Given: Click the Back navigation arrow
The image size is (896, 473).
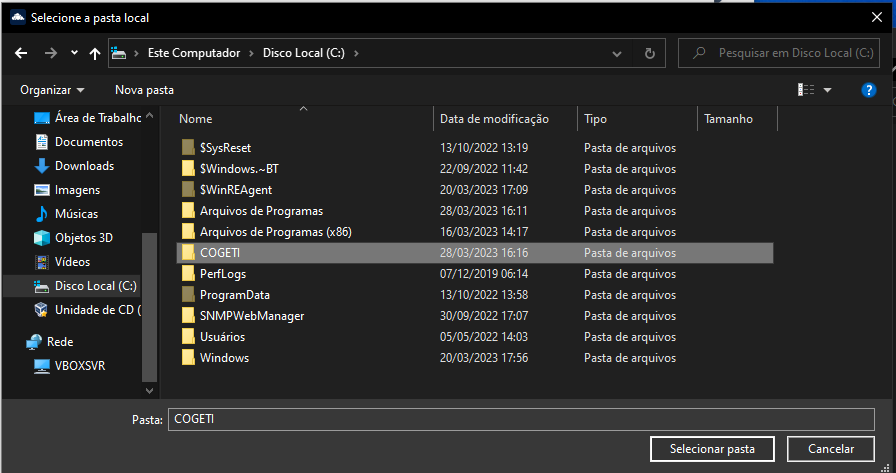Looking at the screenshot, I should (21, 53).
